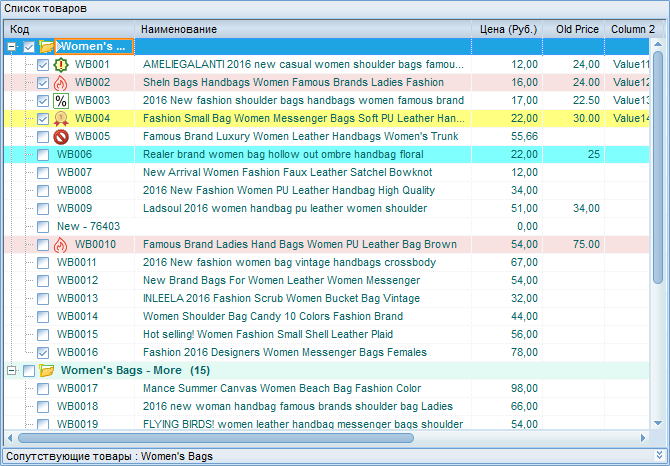Uncheck the WB0016 product checkbox

point(43,353)
